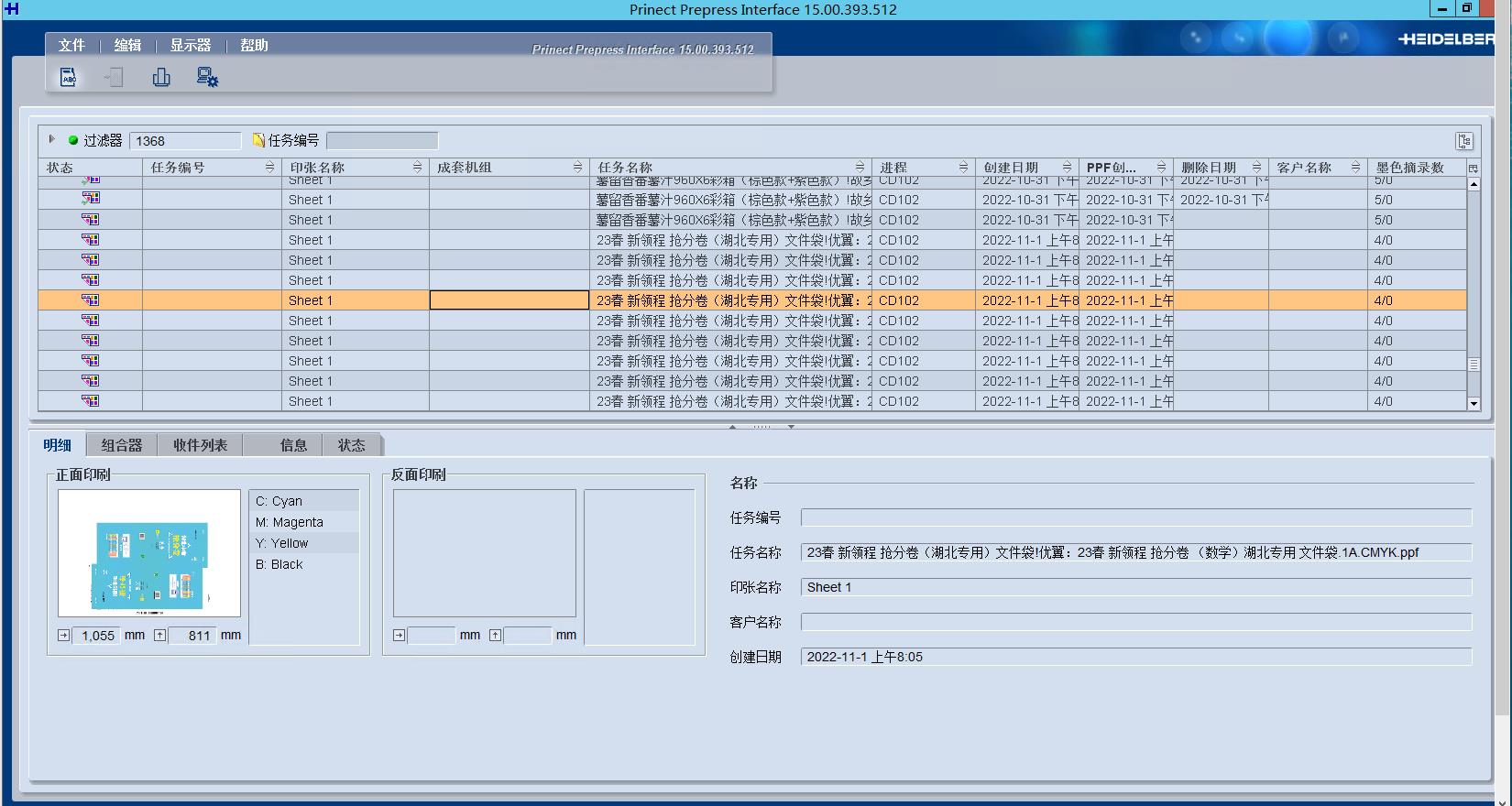Sort by the 客户名称 column arrow
The width and height of the screenshot is (1512, 806).
pos(1355,167)
